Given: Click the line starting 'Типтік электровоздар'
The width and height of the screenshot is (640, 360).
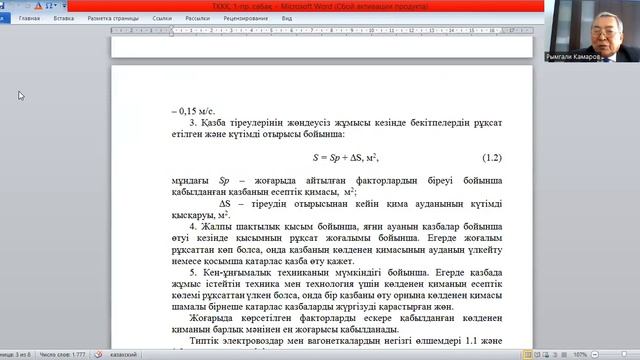Looking at the screenshot, I should tap(346, 340).
